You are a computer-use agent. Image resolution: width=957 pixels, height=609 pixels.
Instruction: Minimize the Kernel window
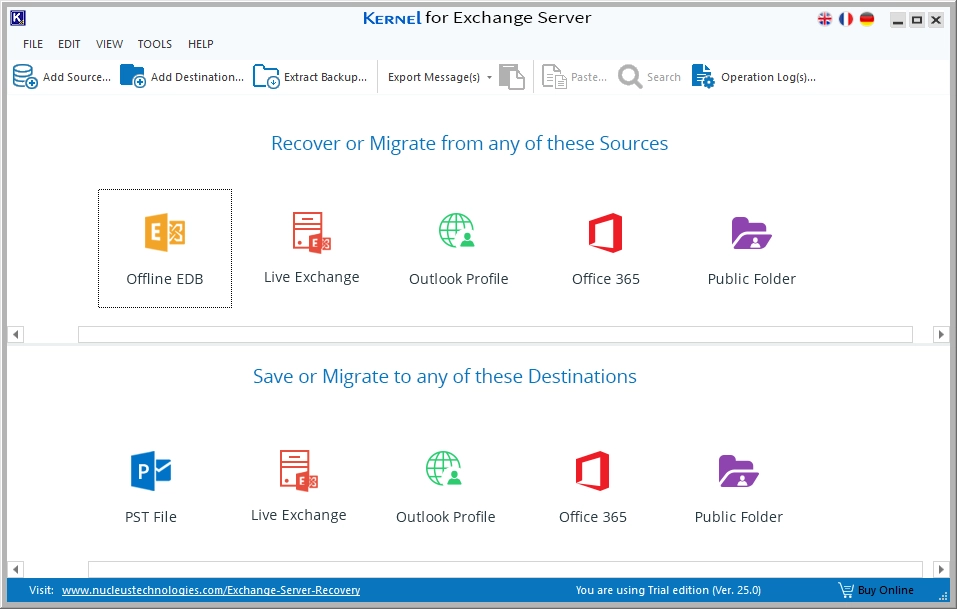[x=897, y=20]
